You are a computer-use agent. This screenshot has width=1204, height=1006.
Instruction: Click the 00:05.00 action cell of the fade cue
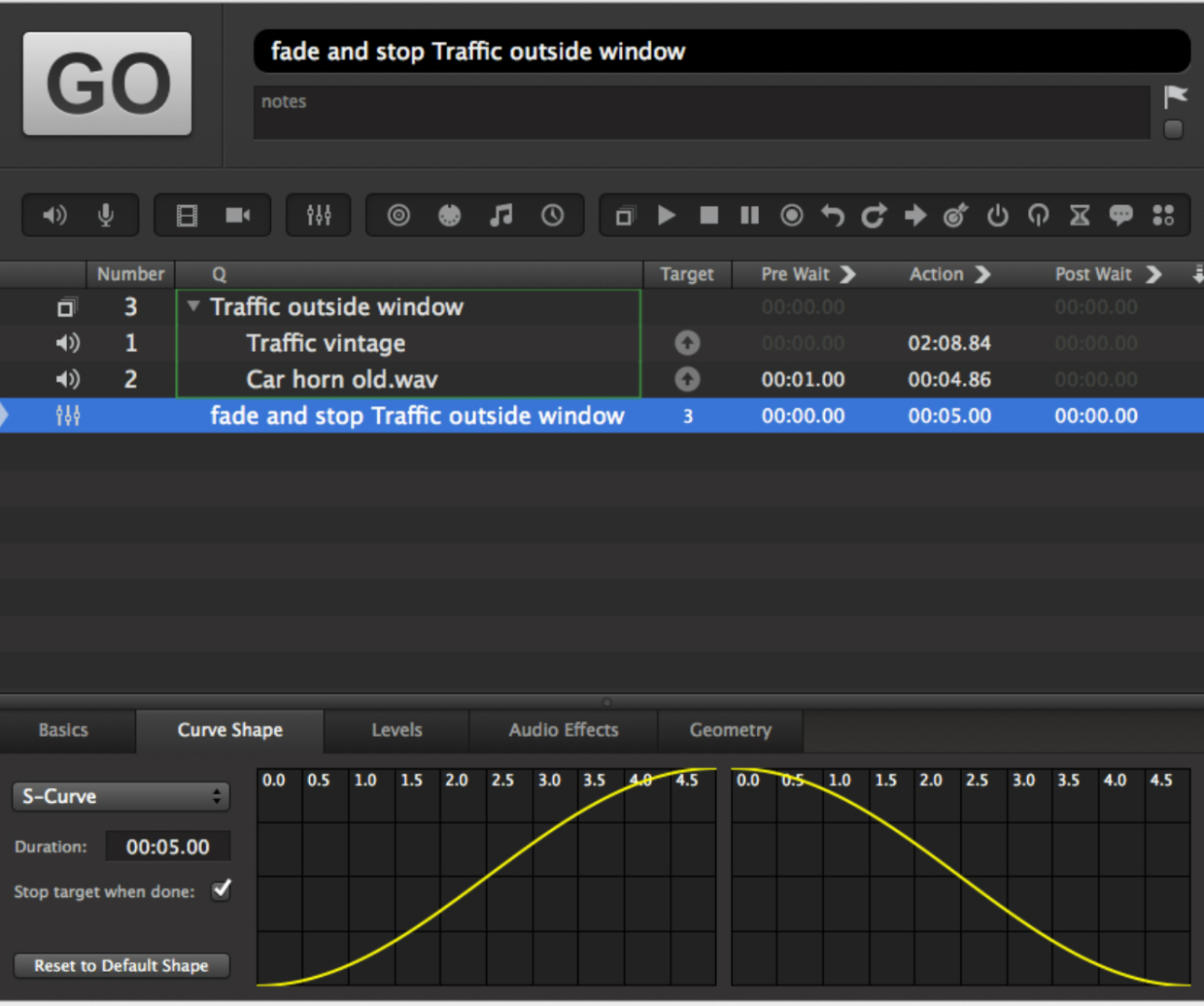click(x=949, y=415)
